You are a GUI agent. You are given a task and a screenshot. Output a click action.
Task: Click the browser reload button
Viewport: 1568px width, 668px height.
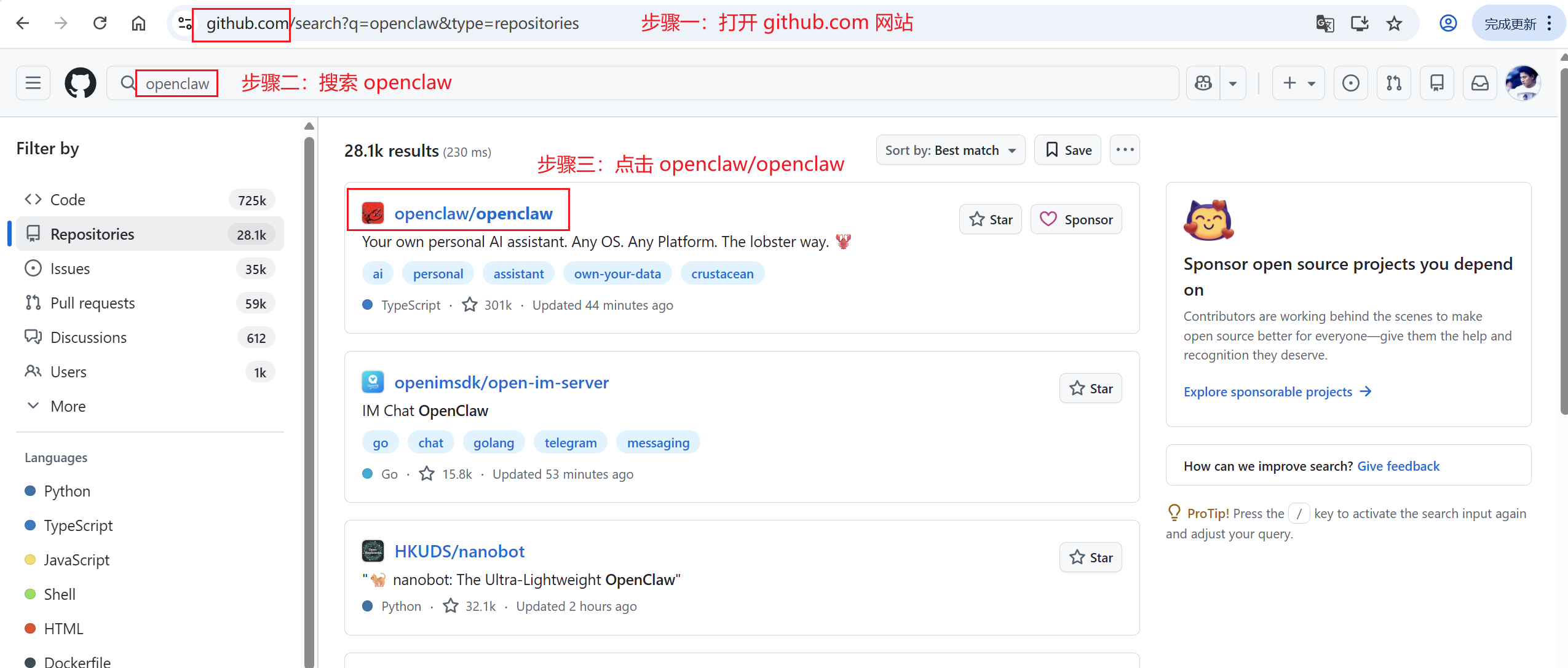pyautogui.click(x=100, y=23)
